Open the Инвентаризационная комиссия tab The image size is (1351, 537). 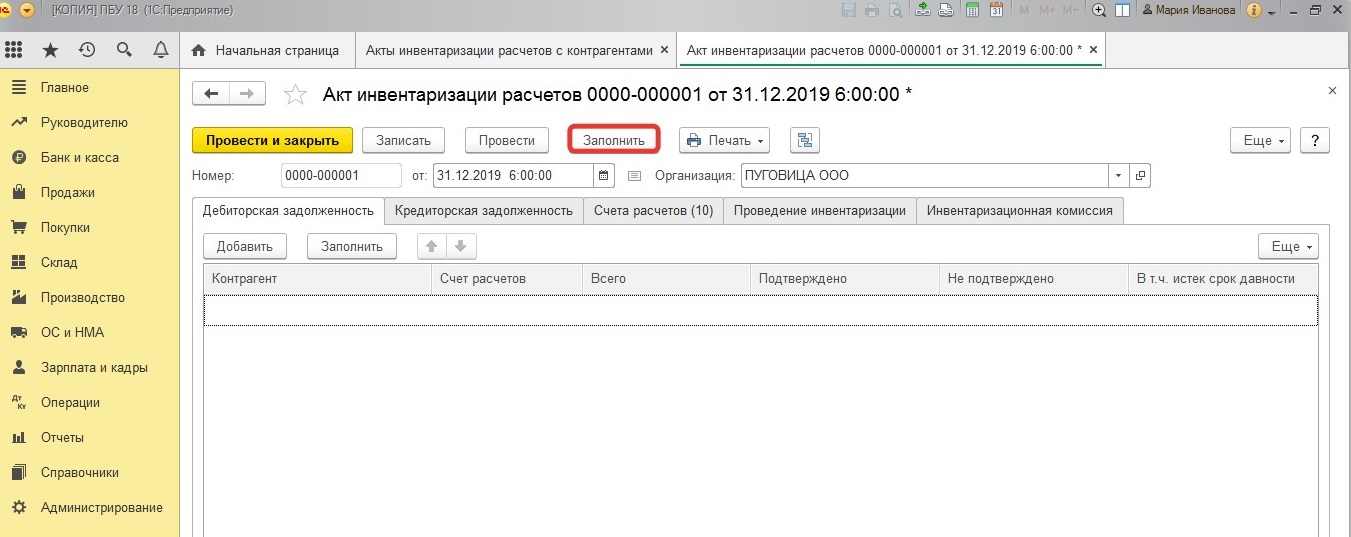click(1019, 211)
